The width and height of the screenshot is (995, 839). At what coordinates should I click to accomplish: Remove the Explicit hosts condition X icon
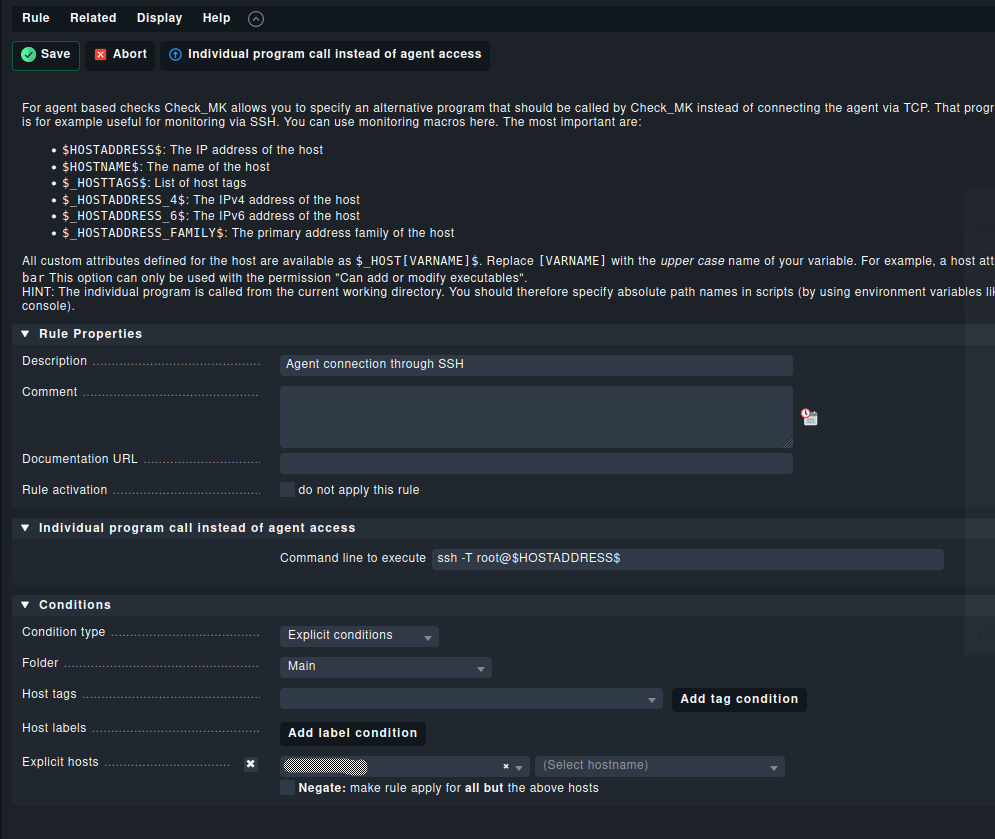click(251, 764)
